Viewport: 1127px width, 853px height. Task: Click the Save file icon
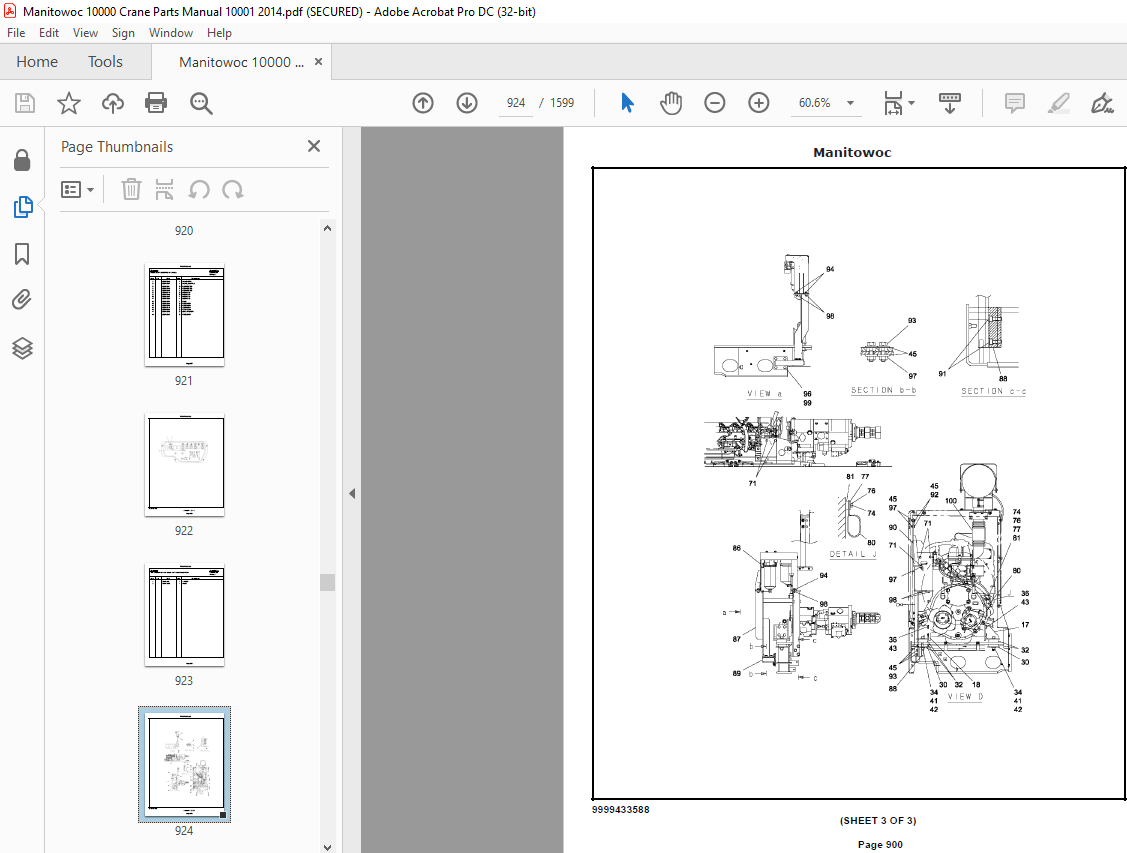click(24, 103)
